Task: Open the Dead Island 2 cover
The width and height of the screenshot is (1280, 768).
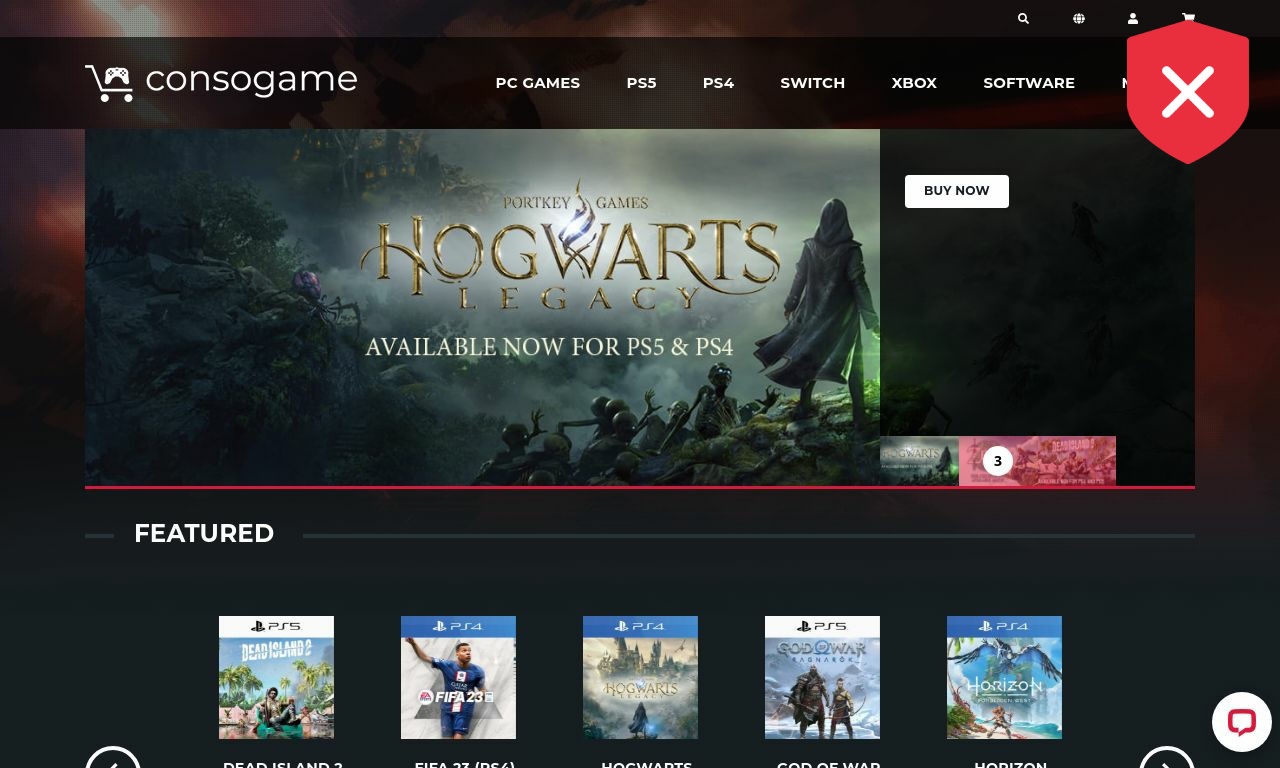Action: click(276, 677)
